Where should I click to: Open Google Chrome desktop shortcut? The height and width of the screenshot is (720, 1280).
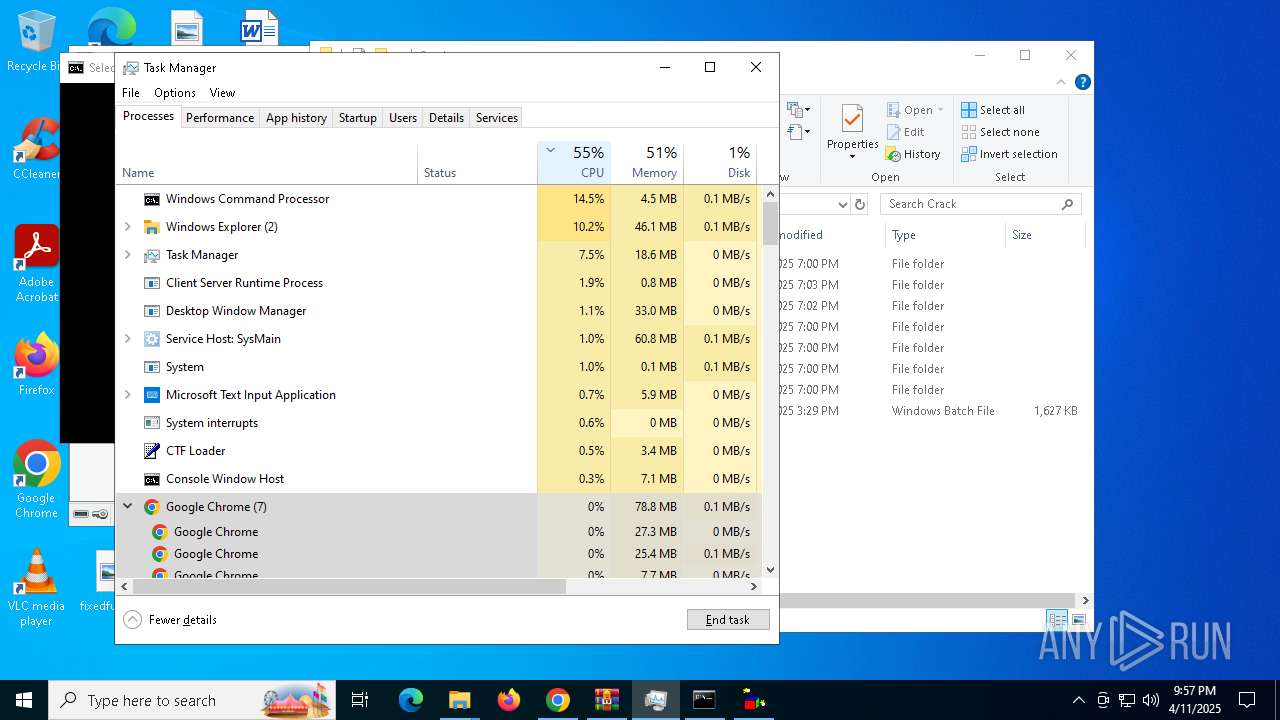pyautogui.click(x=37, y=480)
